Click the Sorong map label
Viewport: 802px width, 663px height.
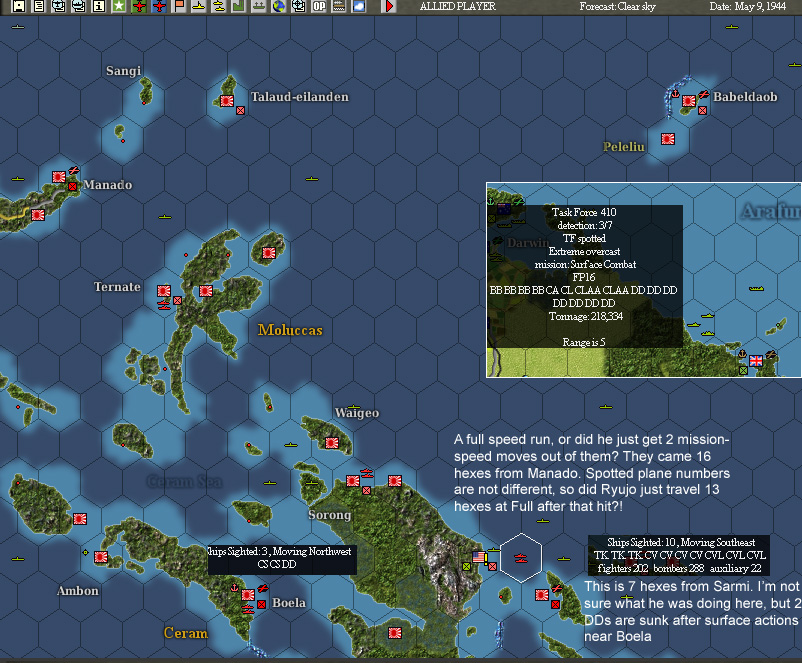(x=329, y=515)
